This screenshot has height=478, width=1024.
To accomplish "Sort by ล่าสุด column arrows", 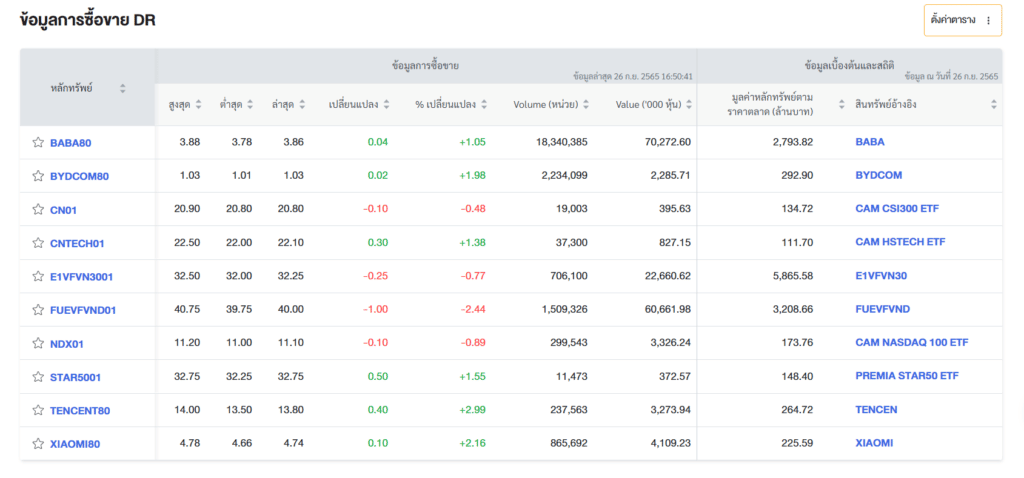I will tap(302, 104).
